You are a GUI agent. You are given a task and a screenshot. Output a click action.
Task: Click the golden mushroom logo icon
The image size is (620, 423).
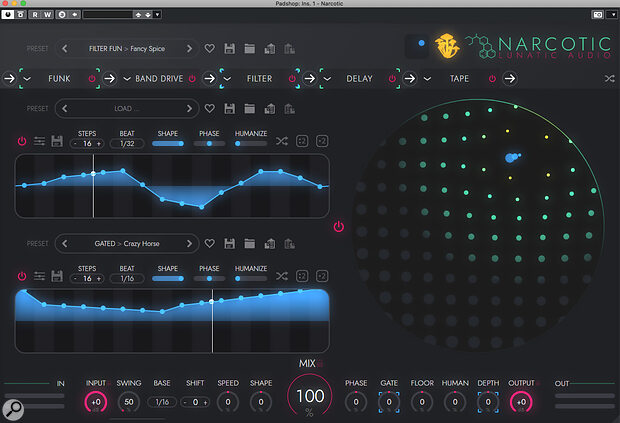(447, 46)
